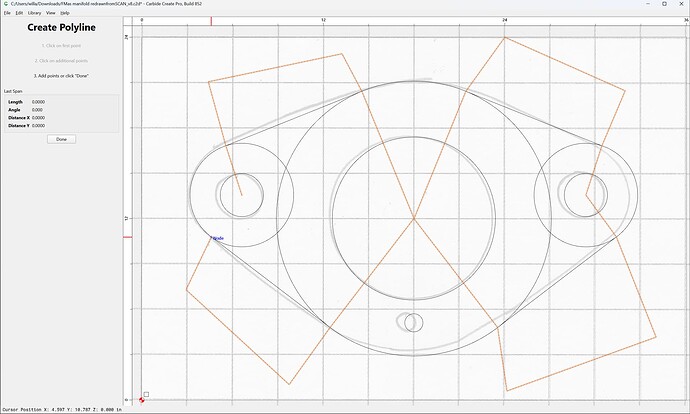Image resolution: width=690 pixels, height=414 pixels.
Task: Open the View menu
Action: pos(51,13)
